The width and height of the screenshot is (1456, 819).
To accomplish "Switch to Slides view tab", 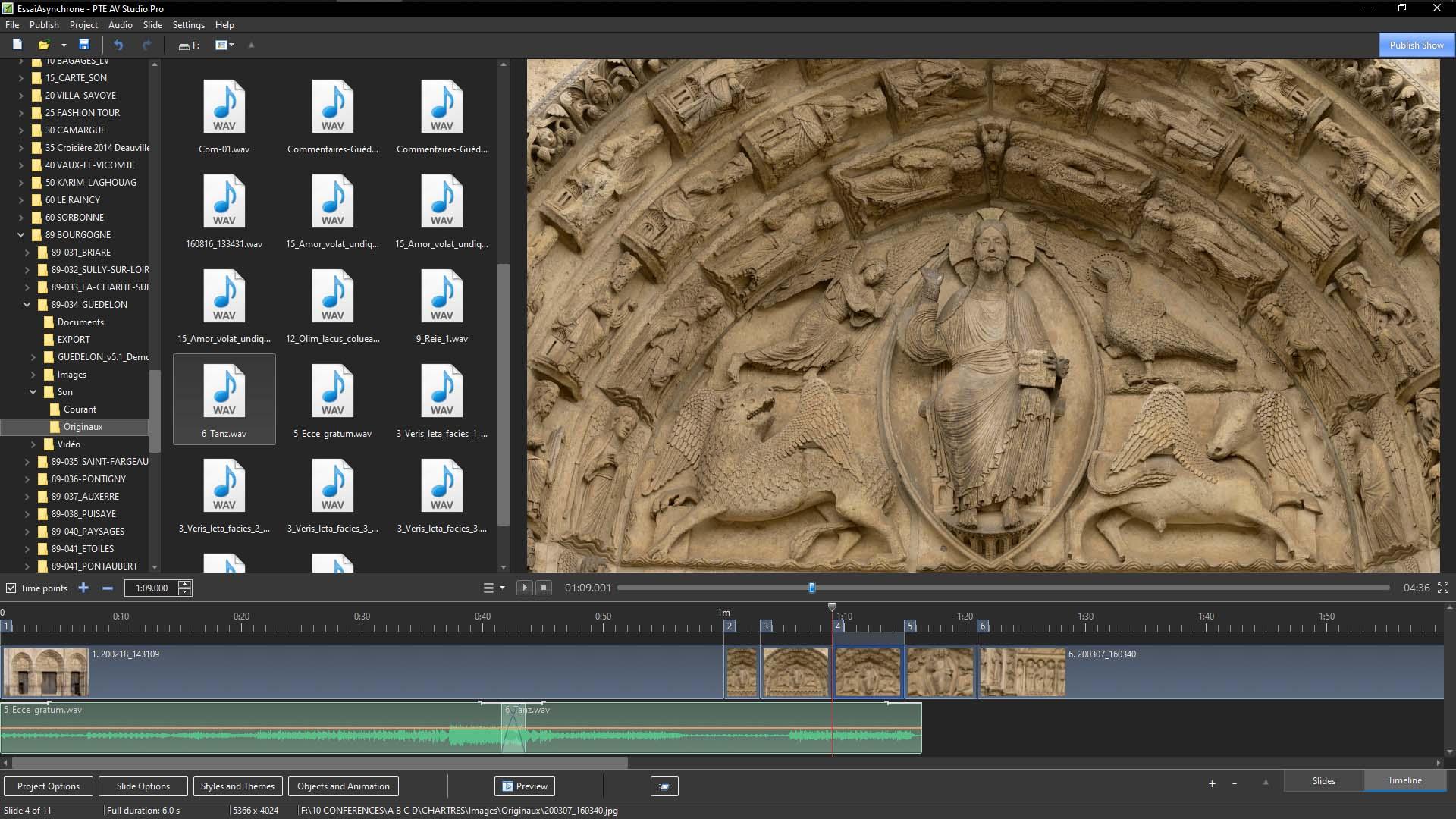I will tap(1323, 780).
